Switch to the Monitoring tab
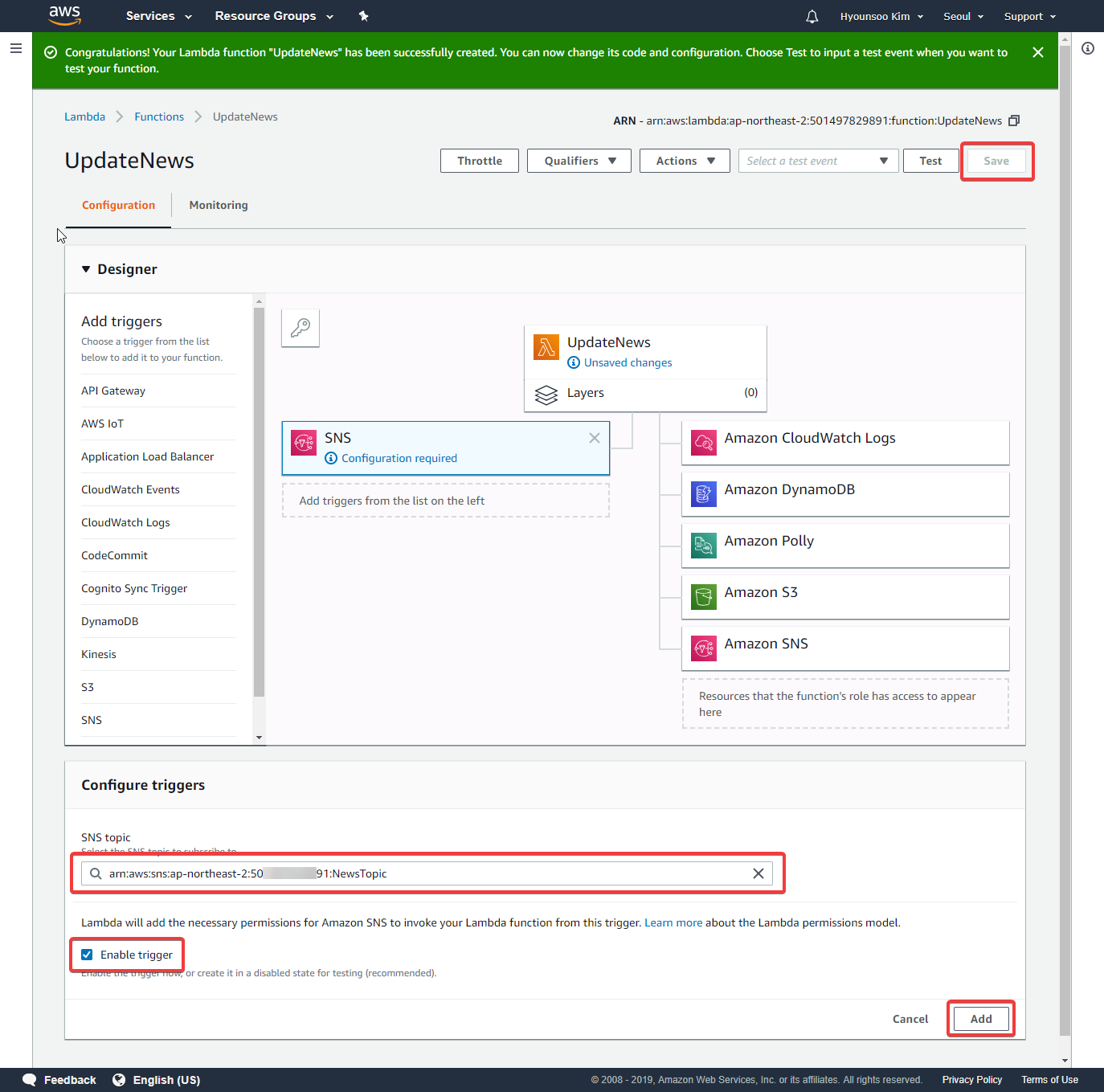The image size is (1104, 1092). 219,205
